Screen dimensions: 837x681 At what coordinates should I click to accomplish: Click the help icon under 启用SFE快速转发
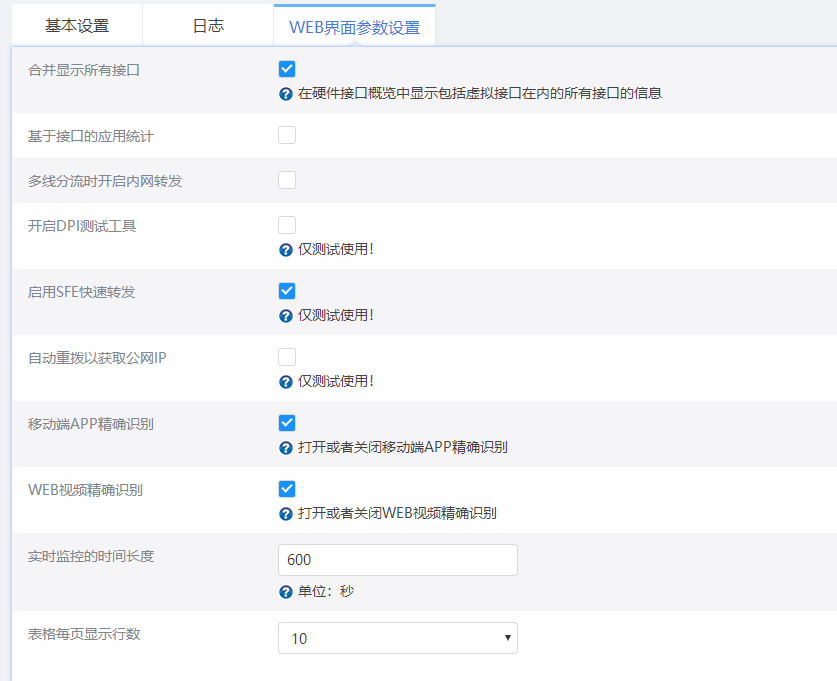[286, 316]
